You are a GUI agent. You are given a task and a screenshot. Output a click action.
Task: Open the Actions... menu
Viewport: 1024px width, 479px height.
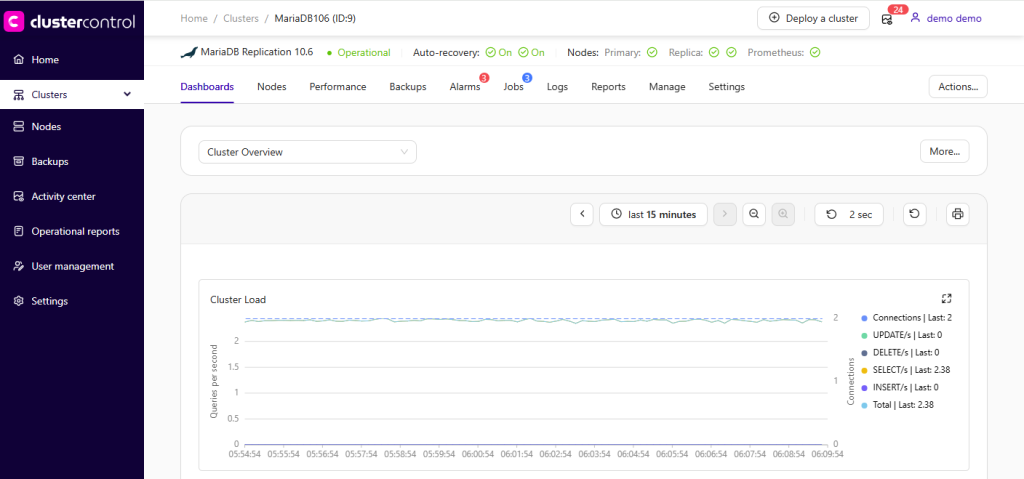click(957, 87)
